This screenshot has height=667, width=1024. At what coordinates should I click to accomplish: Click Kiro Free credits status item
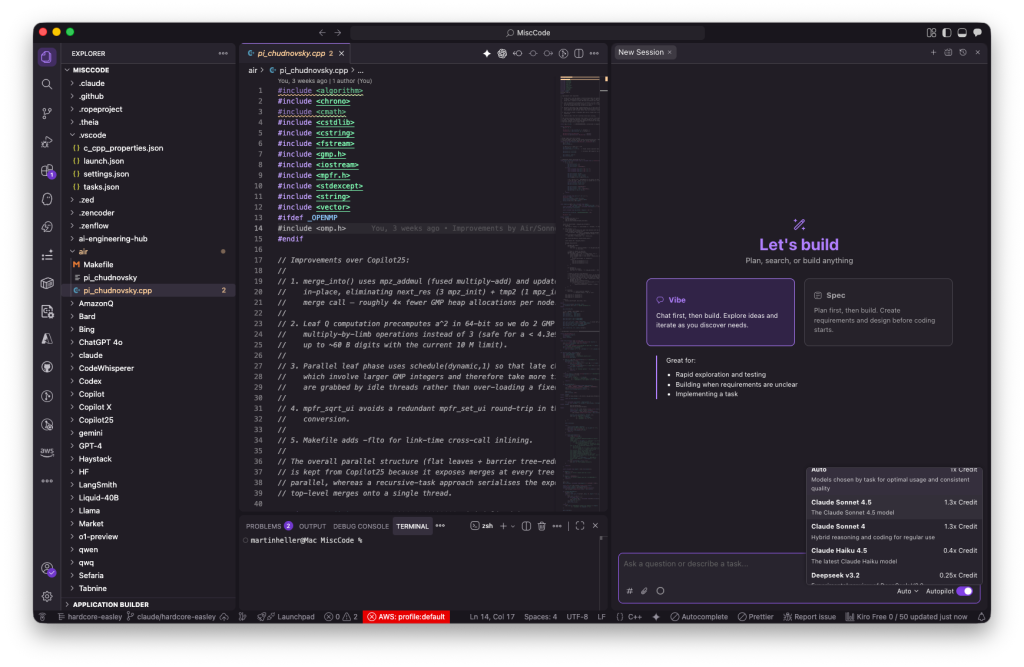(906, 617)
